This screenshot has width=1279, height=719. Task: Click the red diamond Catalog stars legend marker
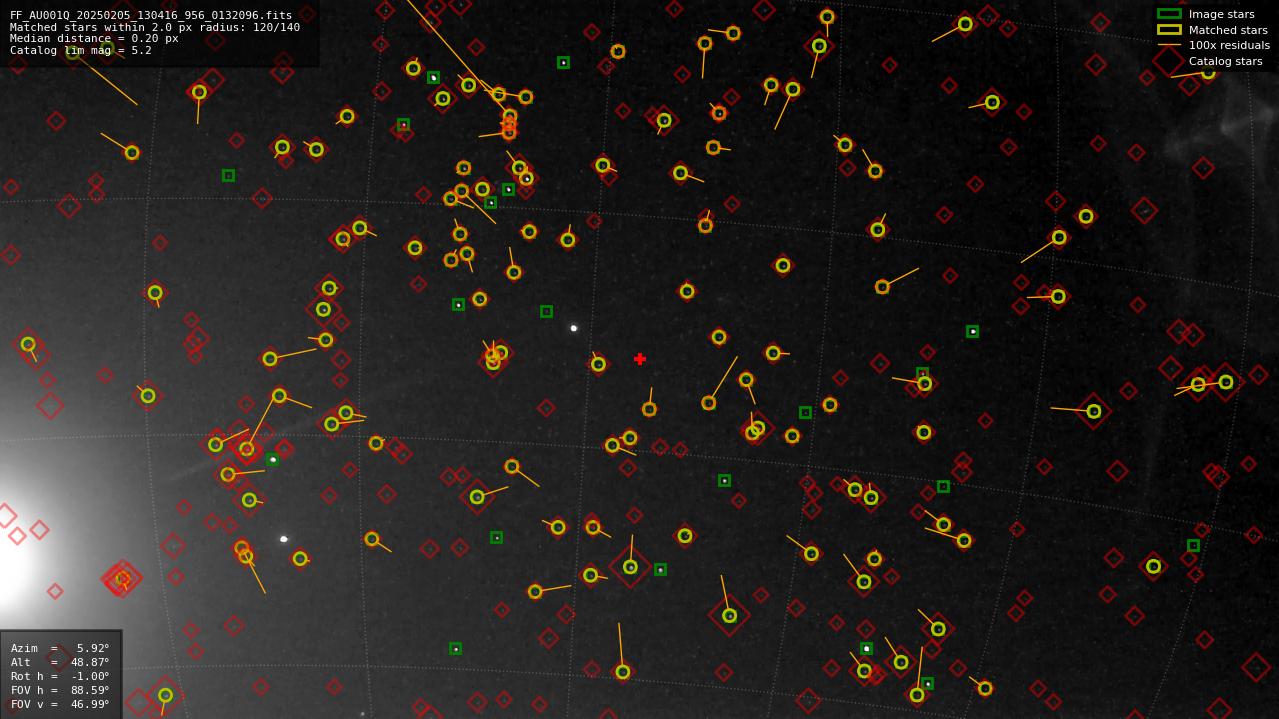click(x=1169, y=61)
